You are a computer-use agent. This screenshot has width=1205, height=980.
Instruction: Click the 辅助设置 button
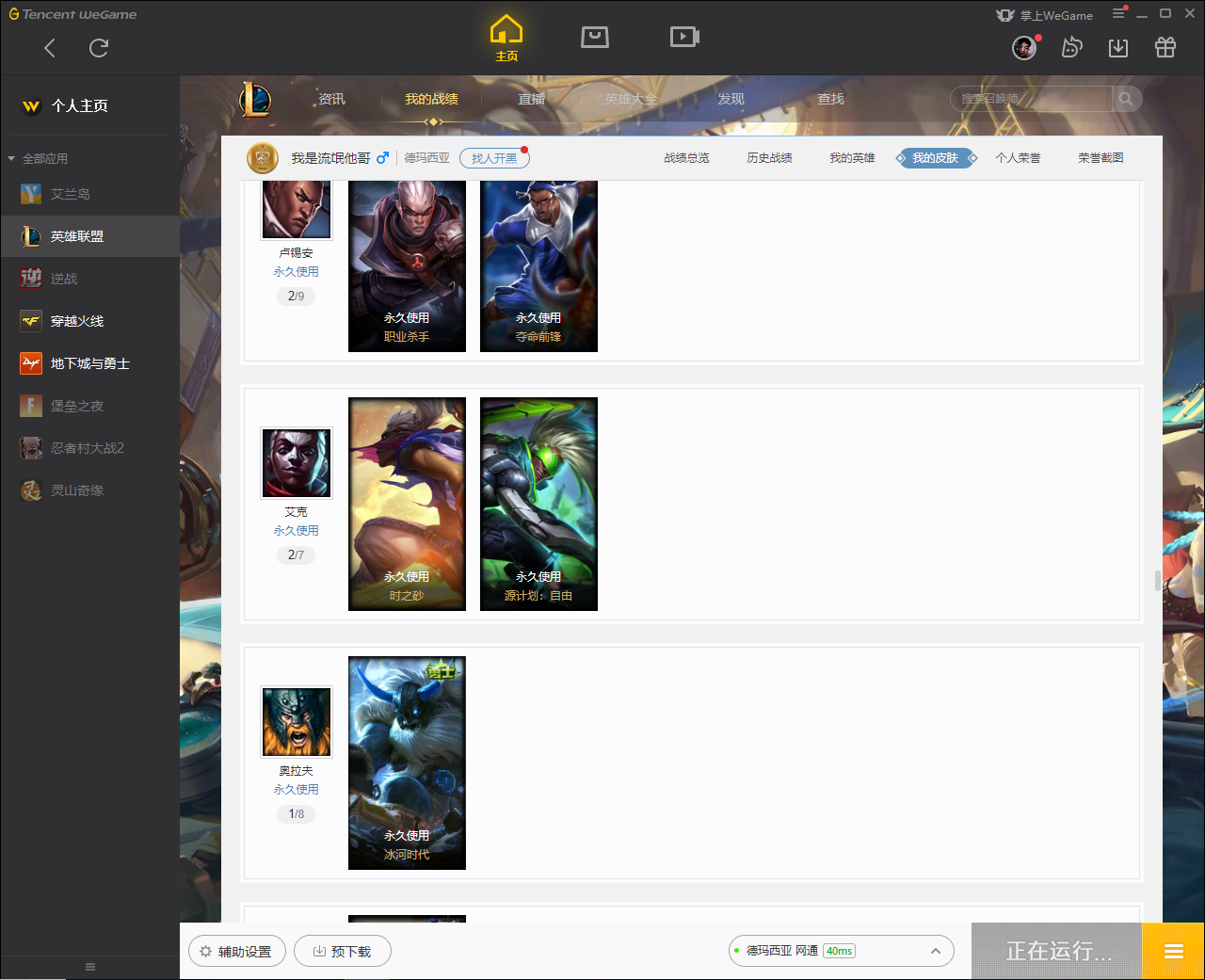[x=235, y=951]
